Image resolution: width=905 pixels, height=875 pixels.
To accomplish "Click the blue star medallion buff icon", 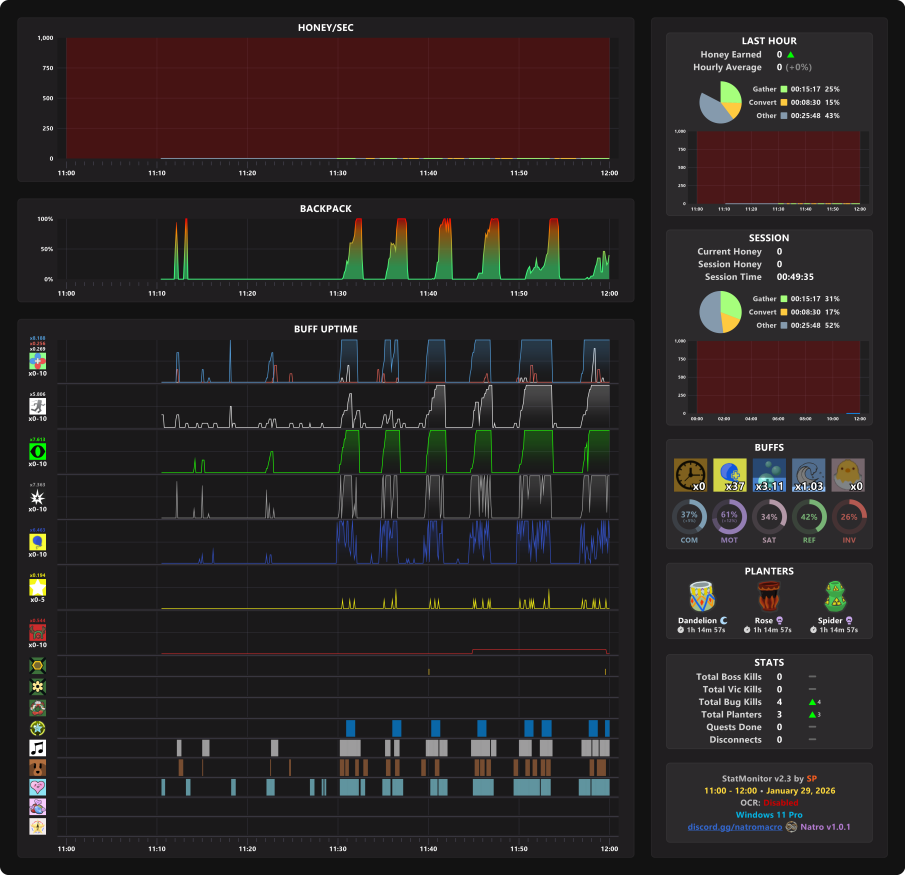I will point(38,728).
